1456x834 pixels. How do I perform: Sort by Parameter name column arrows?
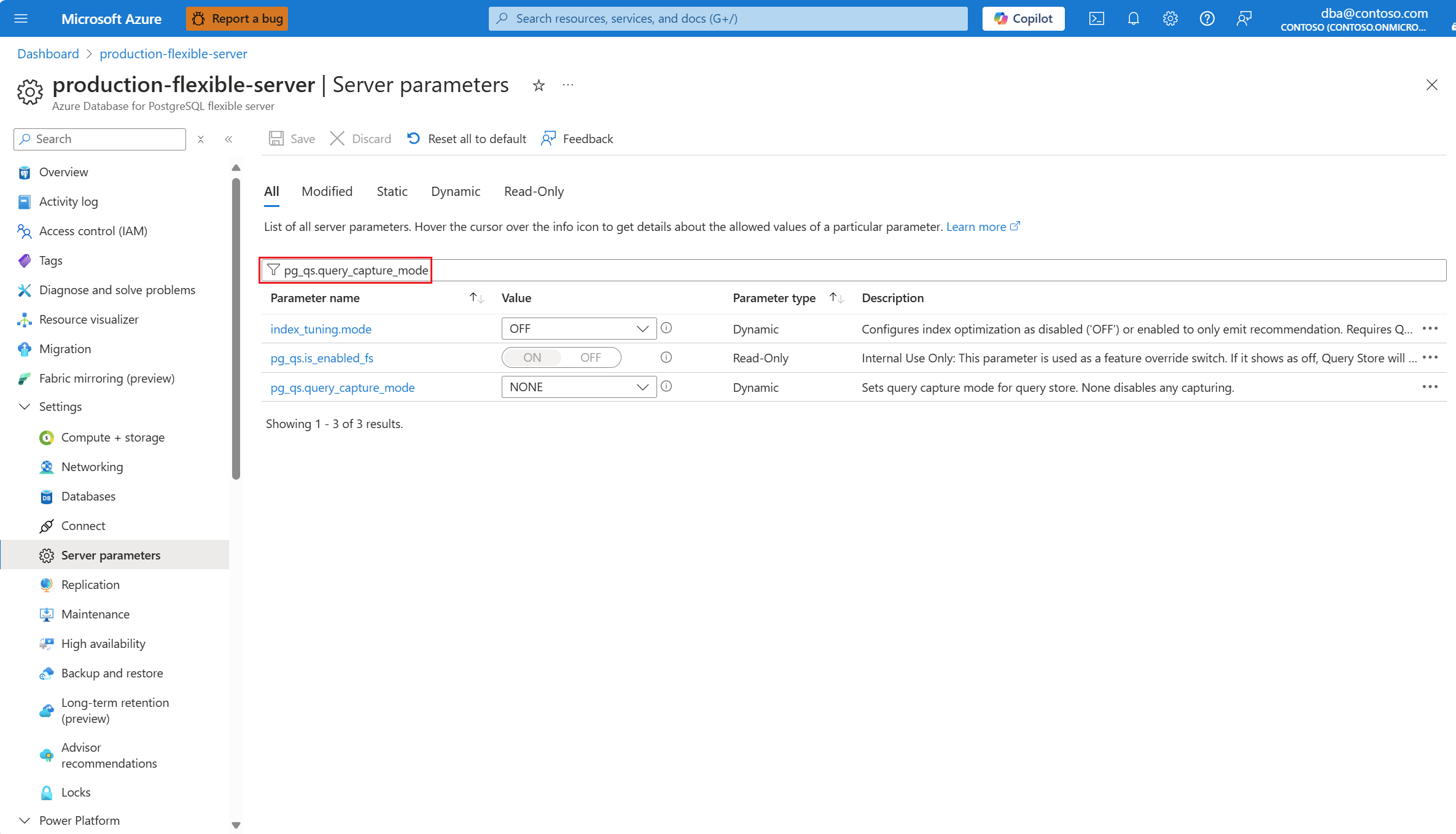tap(477, 298)
